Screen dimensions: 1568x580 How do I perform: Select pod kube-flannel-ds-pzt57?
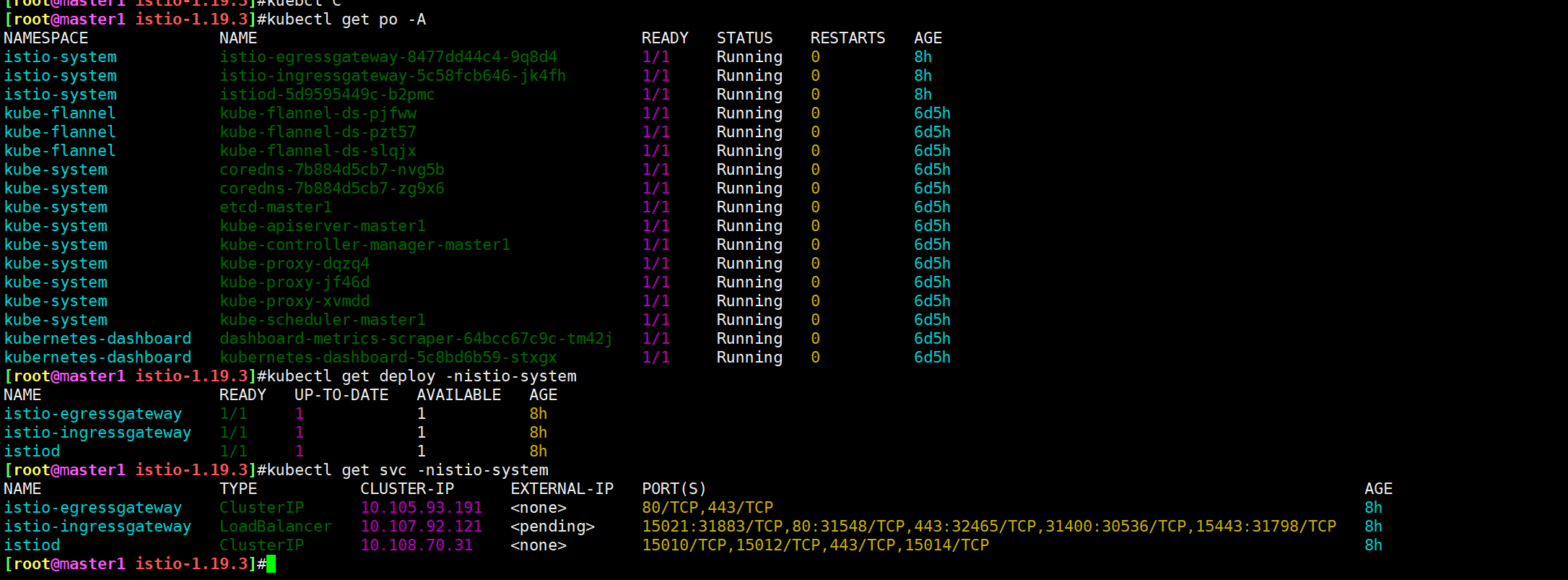coord(318,132)
